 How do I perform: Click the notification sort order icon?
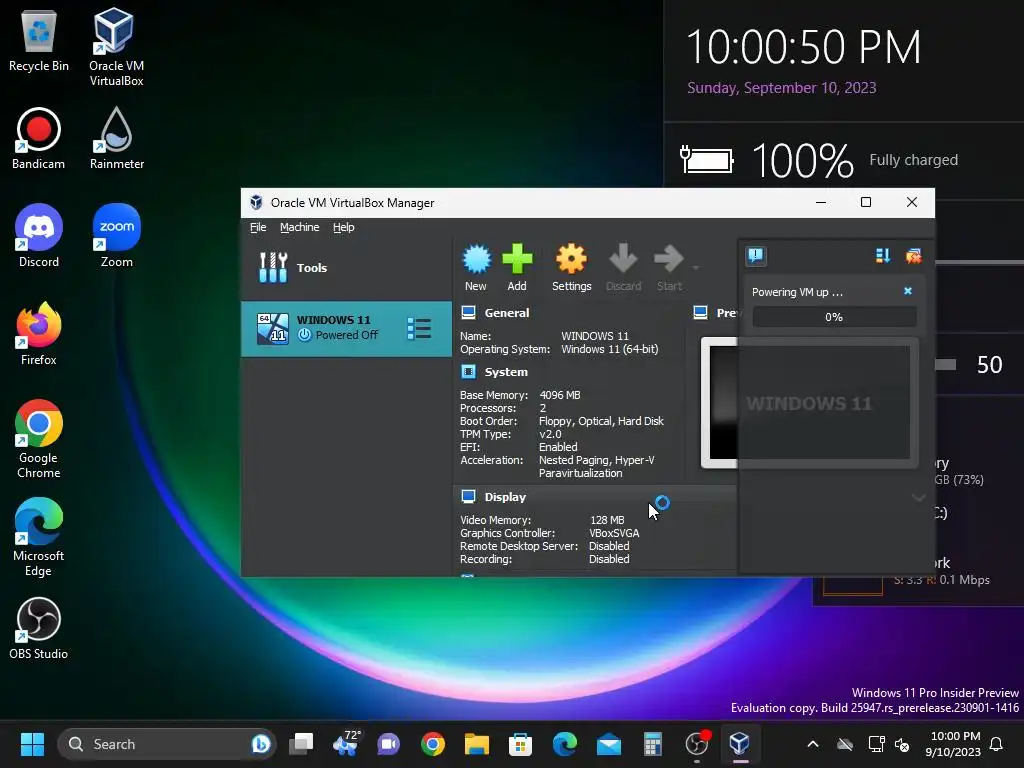pos(883,255)
